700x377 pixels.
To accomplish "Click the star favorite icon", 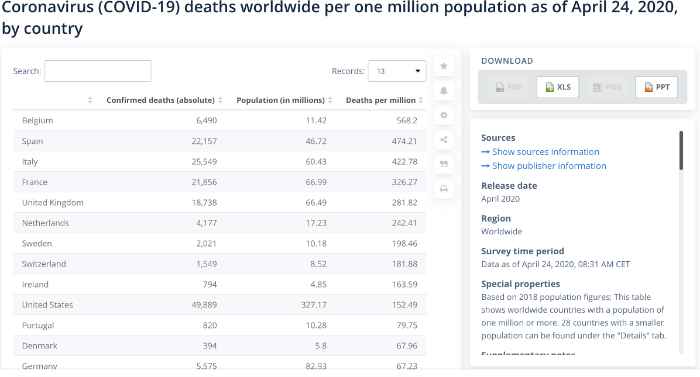I will click(x=444, y=66).
